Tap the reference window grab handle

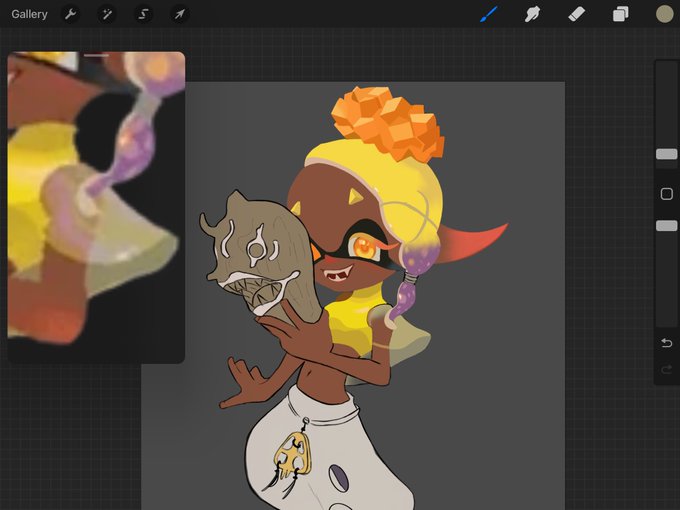pos(96,56)
